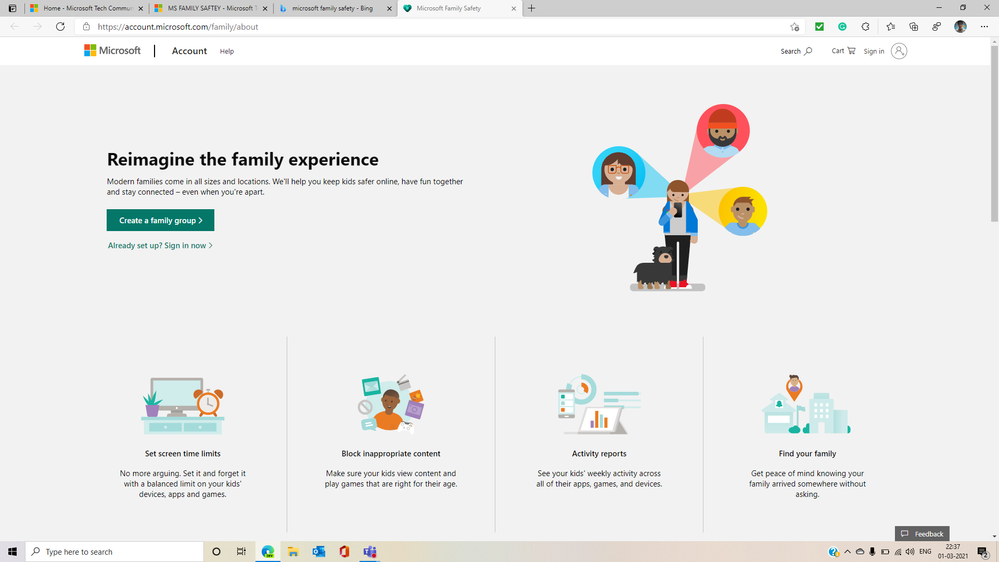Open Outlook from taskbar

point(319,552)
